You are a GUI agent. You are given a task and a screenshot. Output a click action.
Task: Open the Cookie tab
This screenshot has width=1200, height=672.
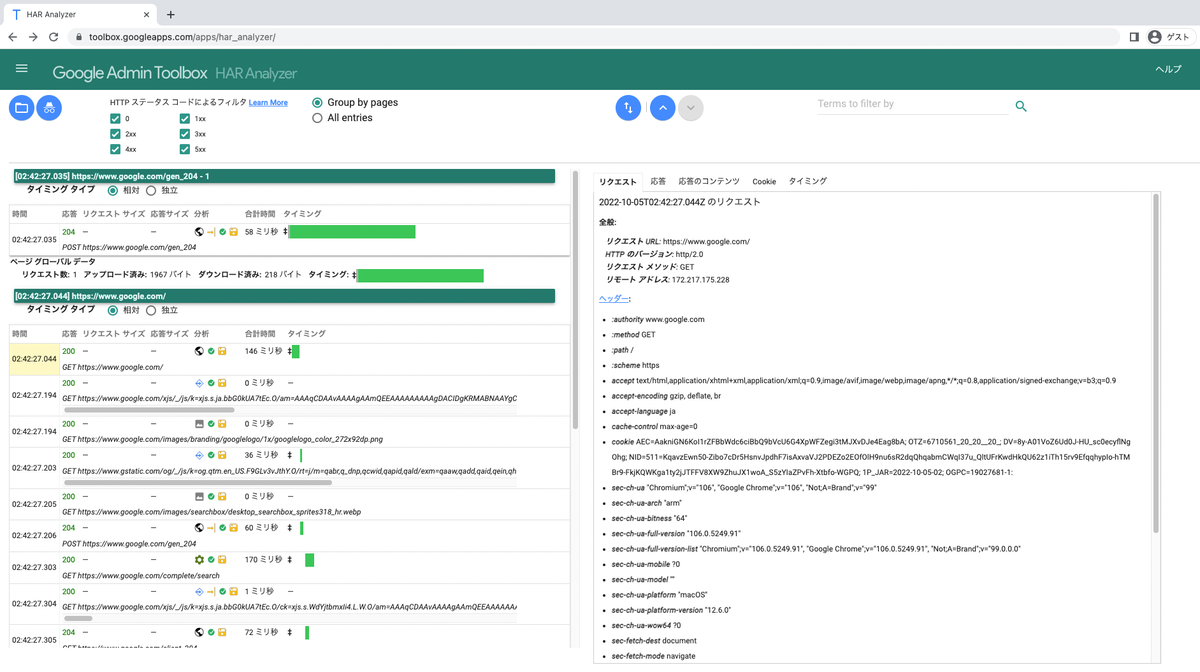coord(764,181)
